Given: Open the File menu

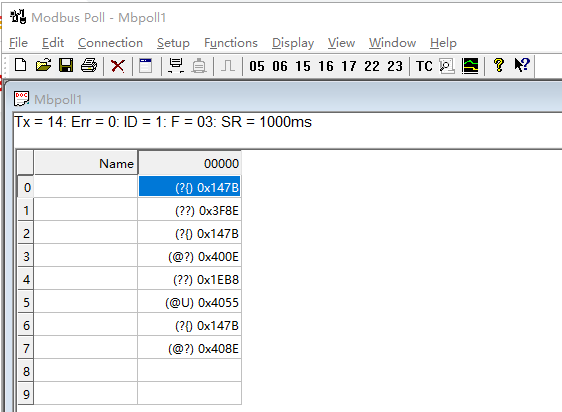Looking at the screenshot, I should (x=18, y=43).
